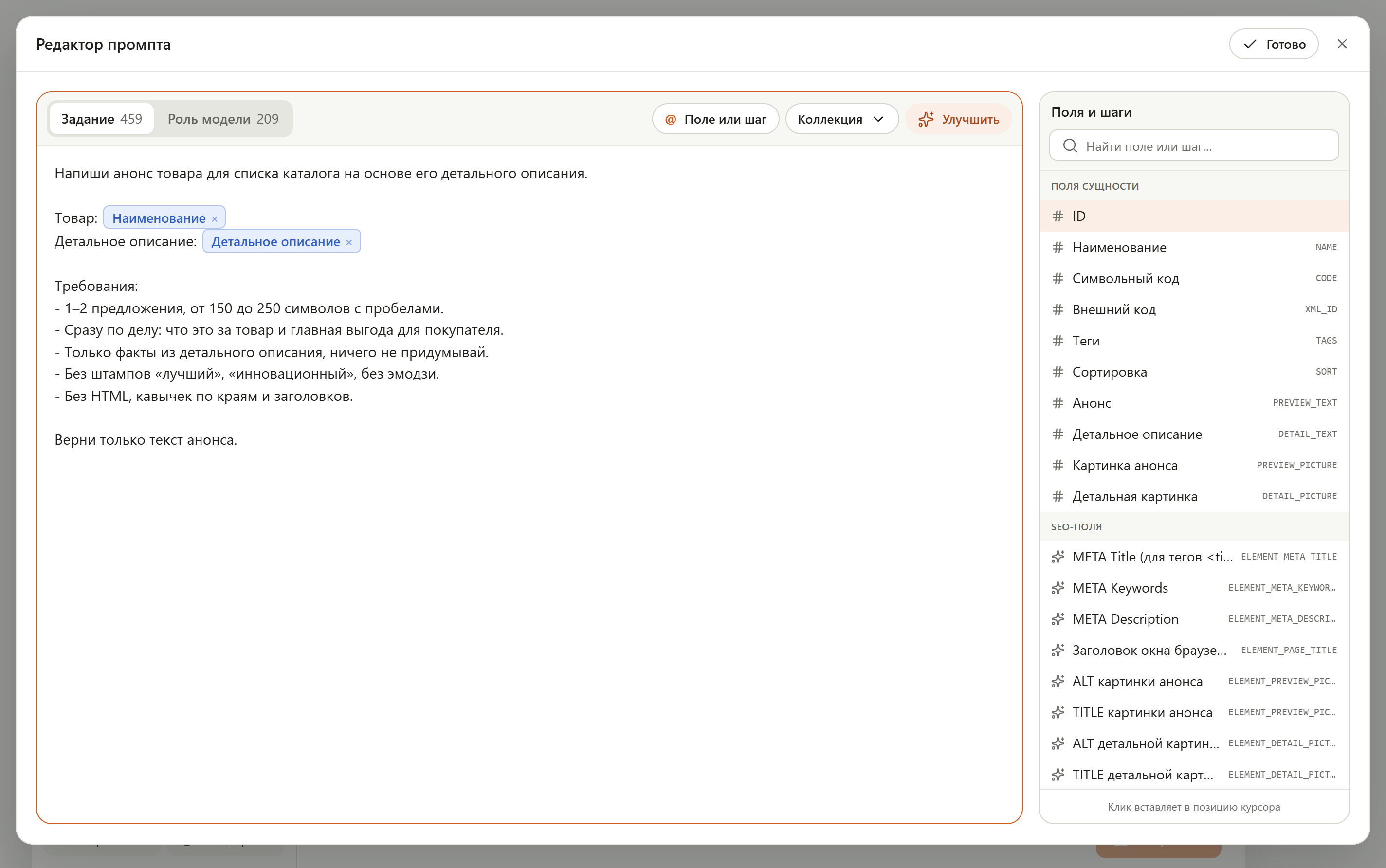1386x868 pixels.
Task: Click the hash icon beside the ID field
Action: click(1058, 217)
